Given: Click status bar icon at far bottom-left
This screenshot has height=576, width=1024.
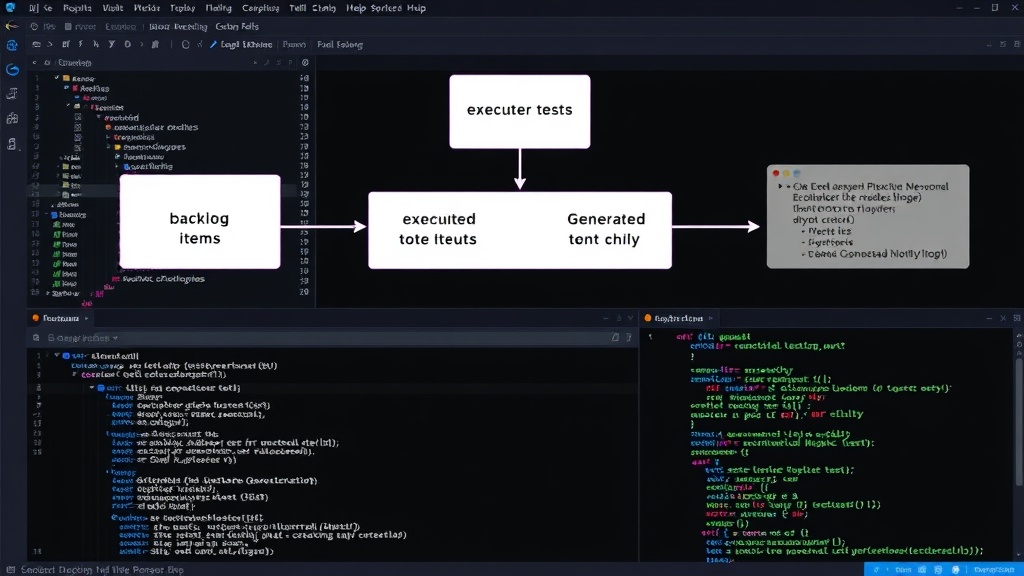Looking at the screenshot, I should tap(10, 569).
